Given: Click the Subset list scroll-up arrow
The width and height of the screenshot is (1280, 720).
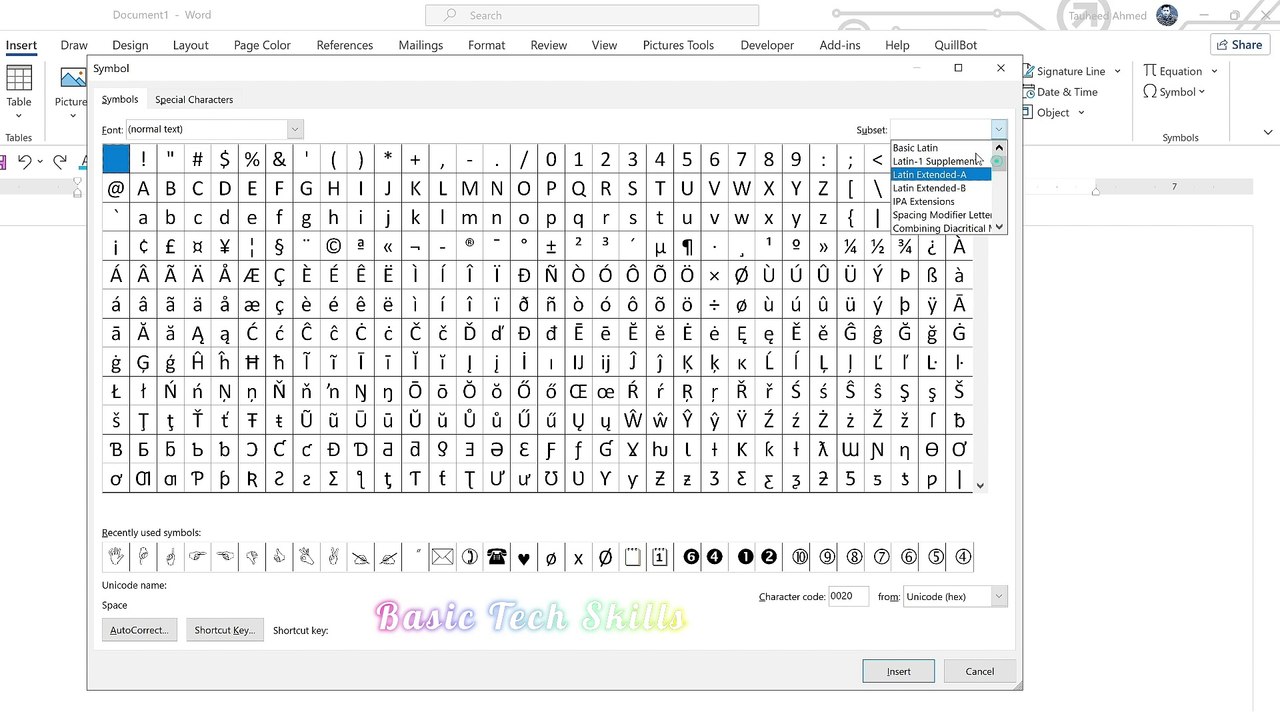Looking at the screenshot, I should click(998, 148).
